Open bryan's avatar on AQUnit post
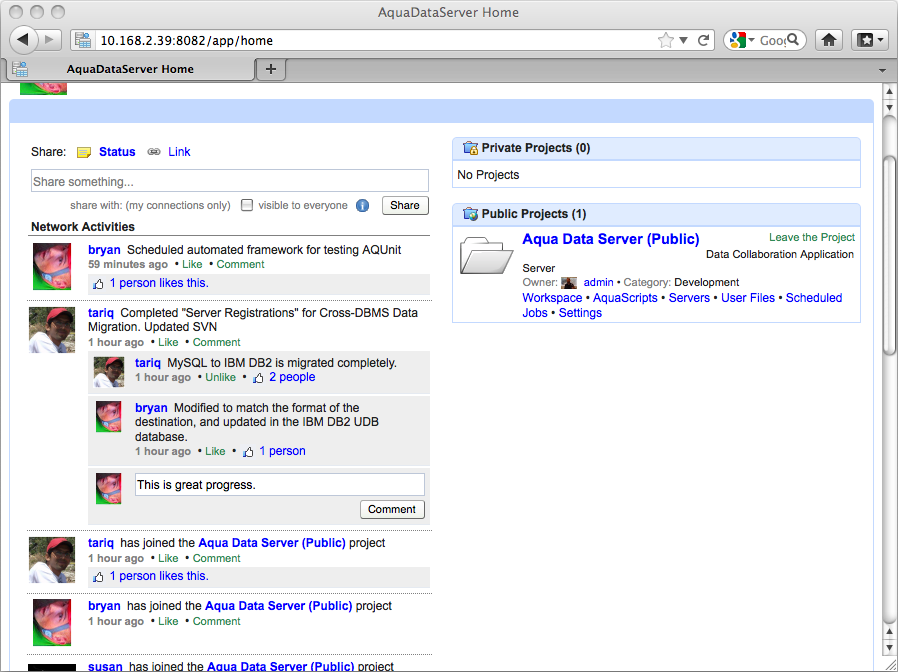898x672 pixels. tap(52, 266)
